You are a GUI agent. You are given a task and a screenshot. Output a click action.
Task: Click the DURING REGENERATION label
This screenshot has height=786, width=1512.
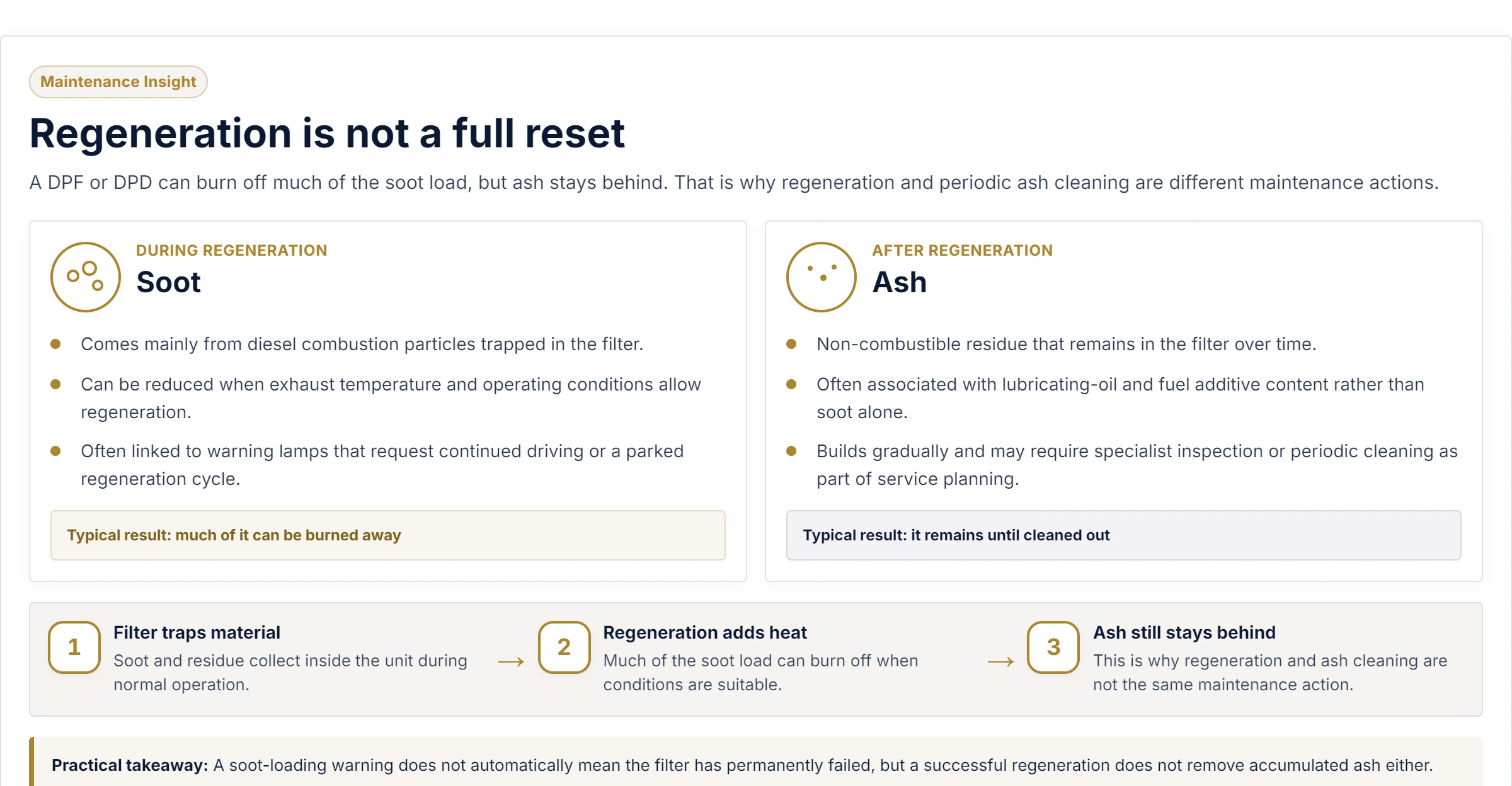pyautogui.click(x=232, y=251)
